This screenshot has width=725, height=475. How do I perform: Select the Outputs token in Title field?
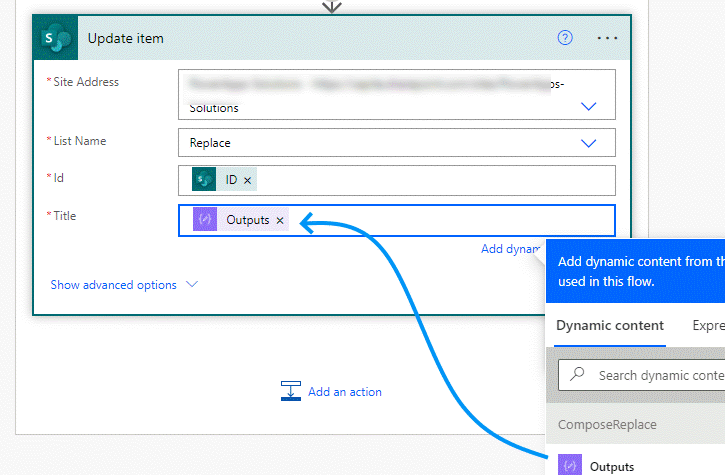[x=241, y=219]
